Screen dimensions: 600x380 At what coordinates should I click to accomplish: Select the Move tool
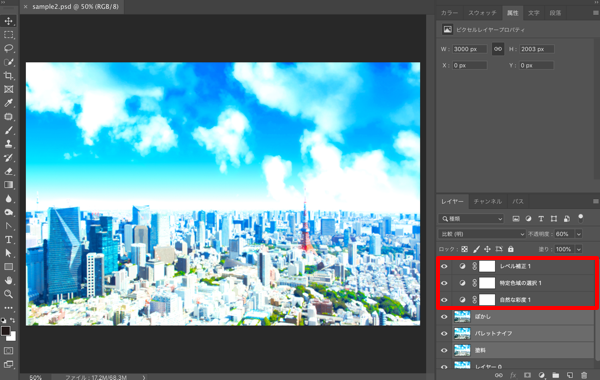click(x=8, y=21)
